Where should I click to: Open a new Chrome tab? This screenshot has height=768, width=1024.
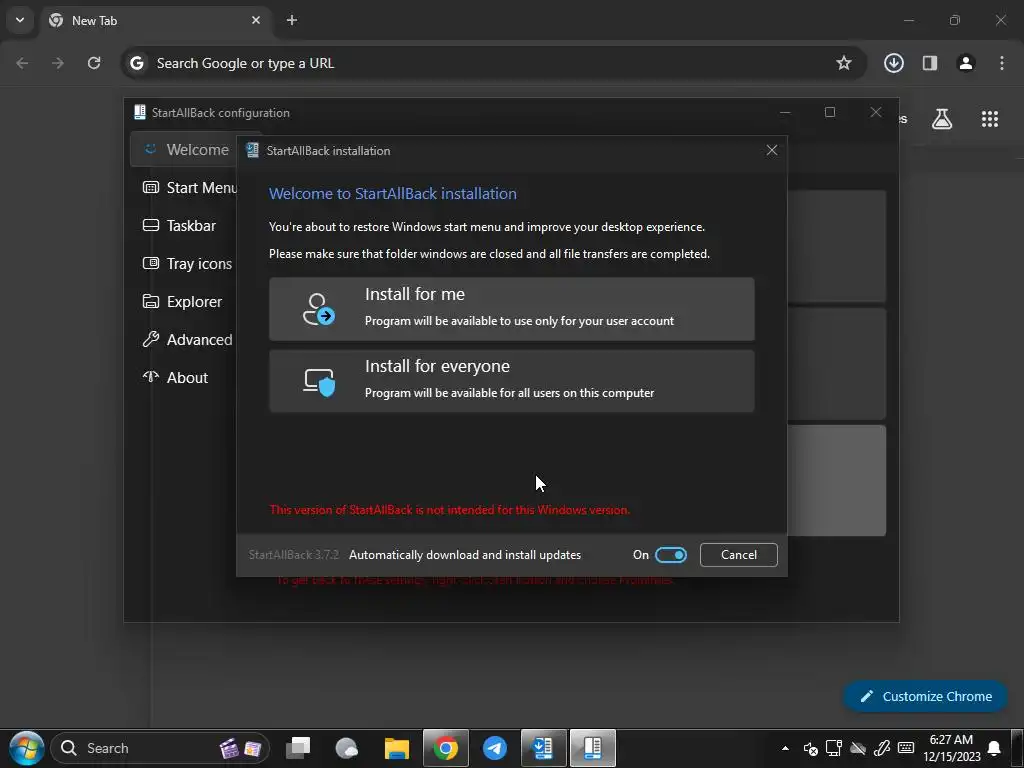292,20
